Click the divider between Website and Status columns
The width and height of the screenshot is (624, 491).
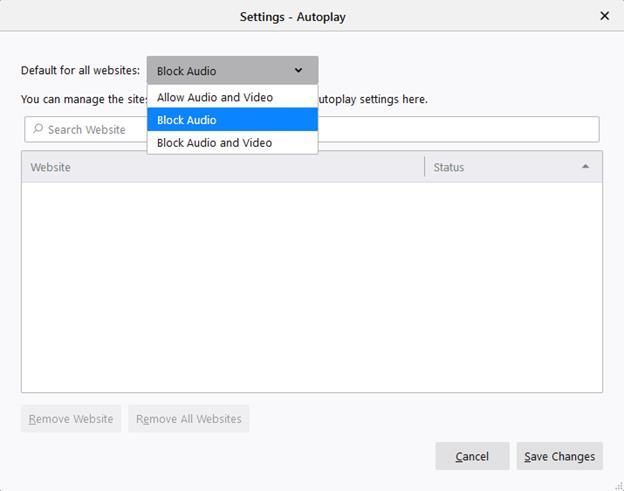pyautogui.click(x=425, y=167)
